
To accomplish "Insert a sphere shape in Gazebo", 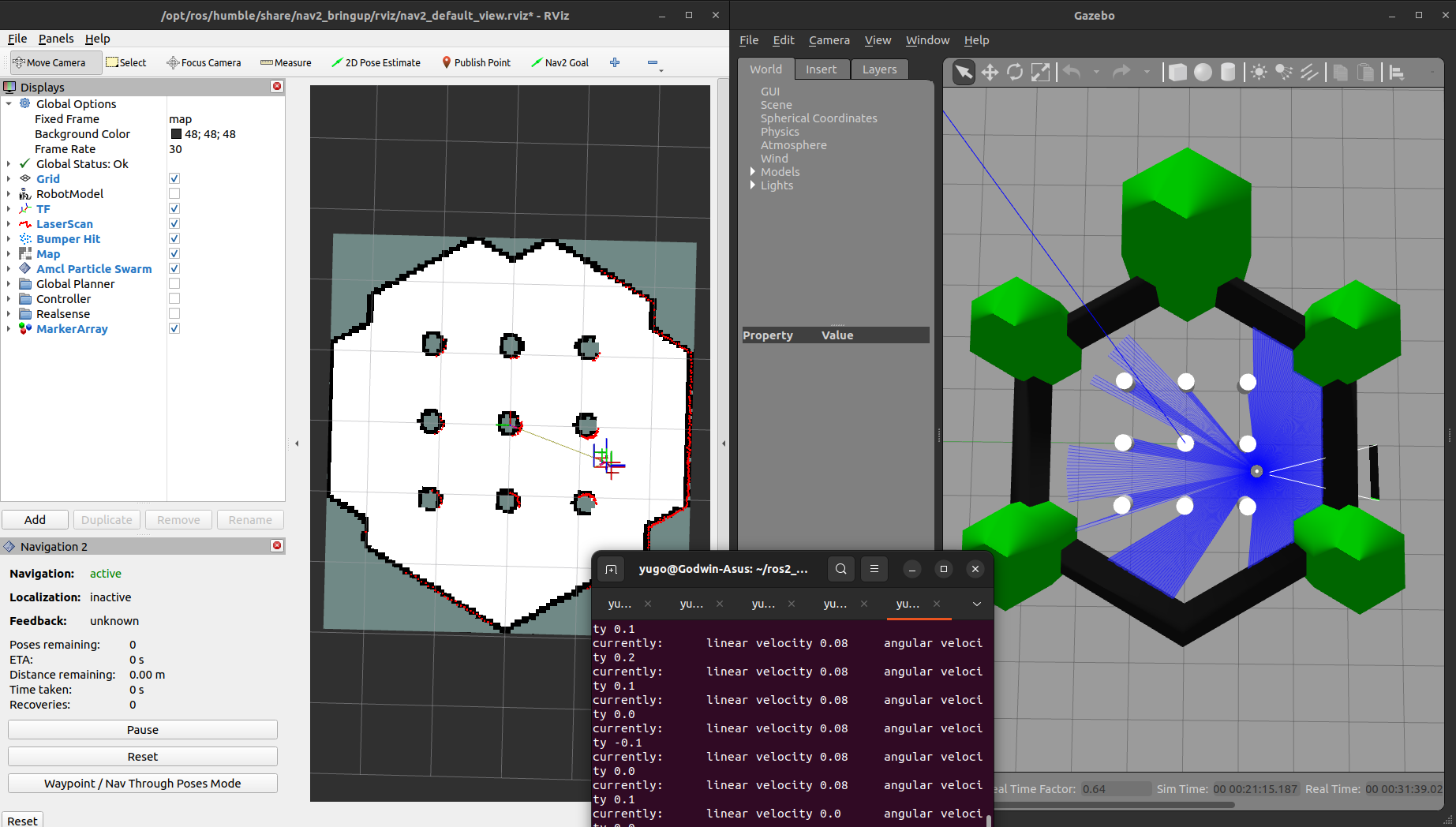I will (1203, 73).
